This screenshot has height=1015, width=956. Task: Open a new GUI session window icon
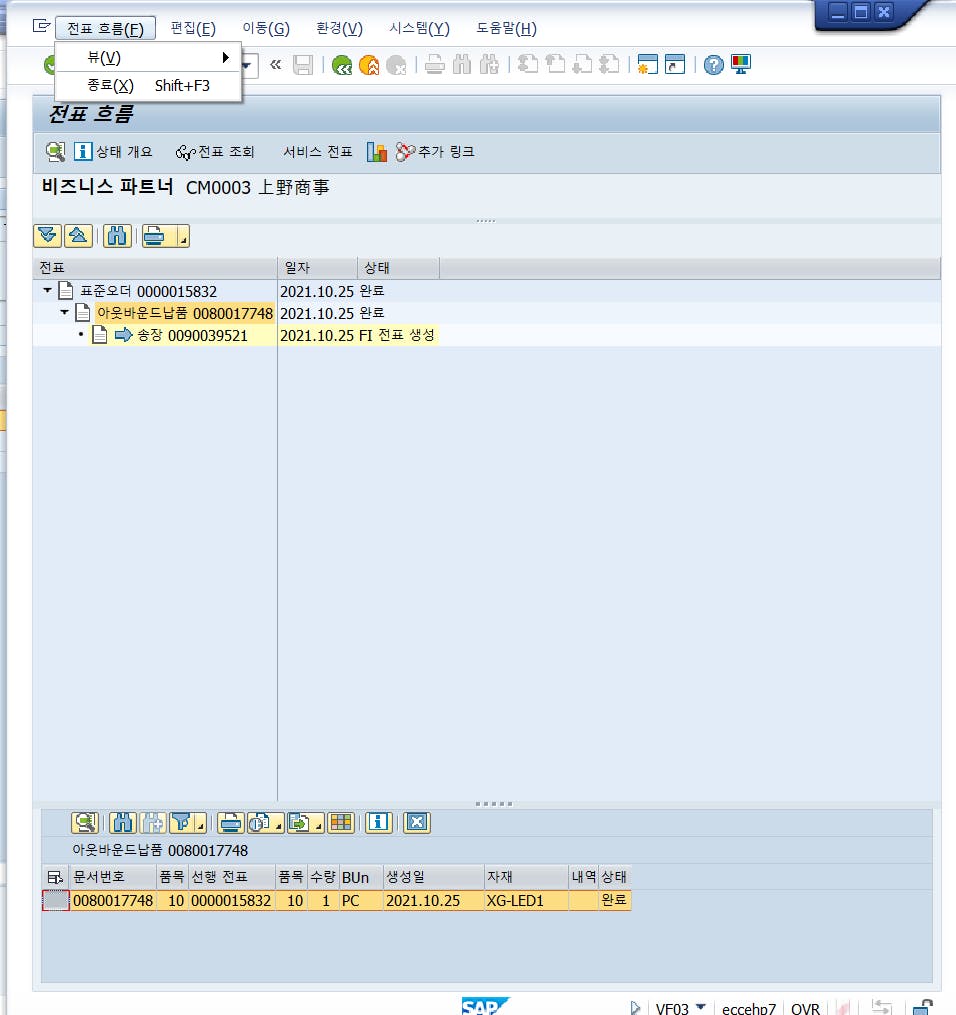tap(647, 65)
